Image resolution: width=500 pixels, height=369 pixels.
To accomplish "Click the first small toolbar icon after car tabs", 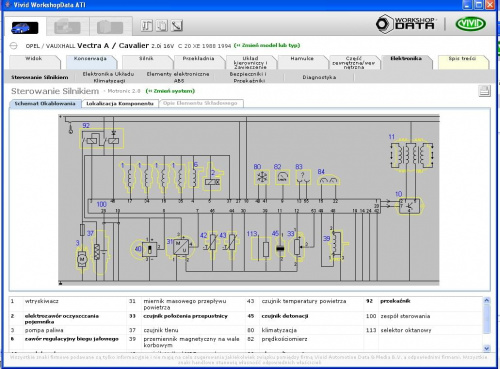I will coord(147,26).
